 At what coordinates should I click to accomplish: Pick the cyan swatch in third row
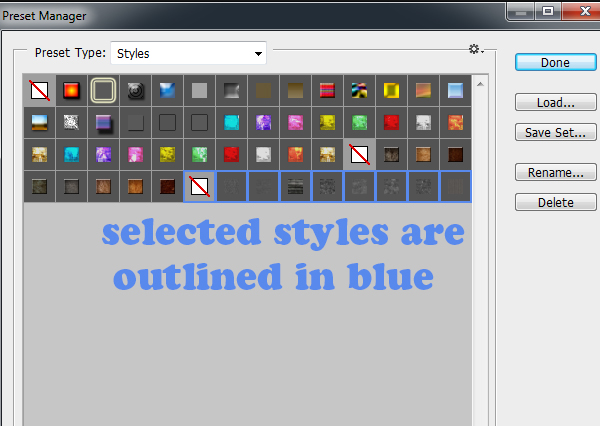[72, 155]
